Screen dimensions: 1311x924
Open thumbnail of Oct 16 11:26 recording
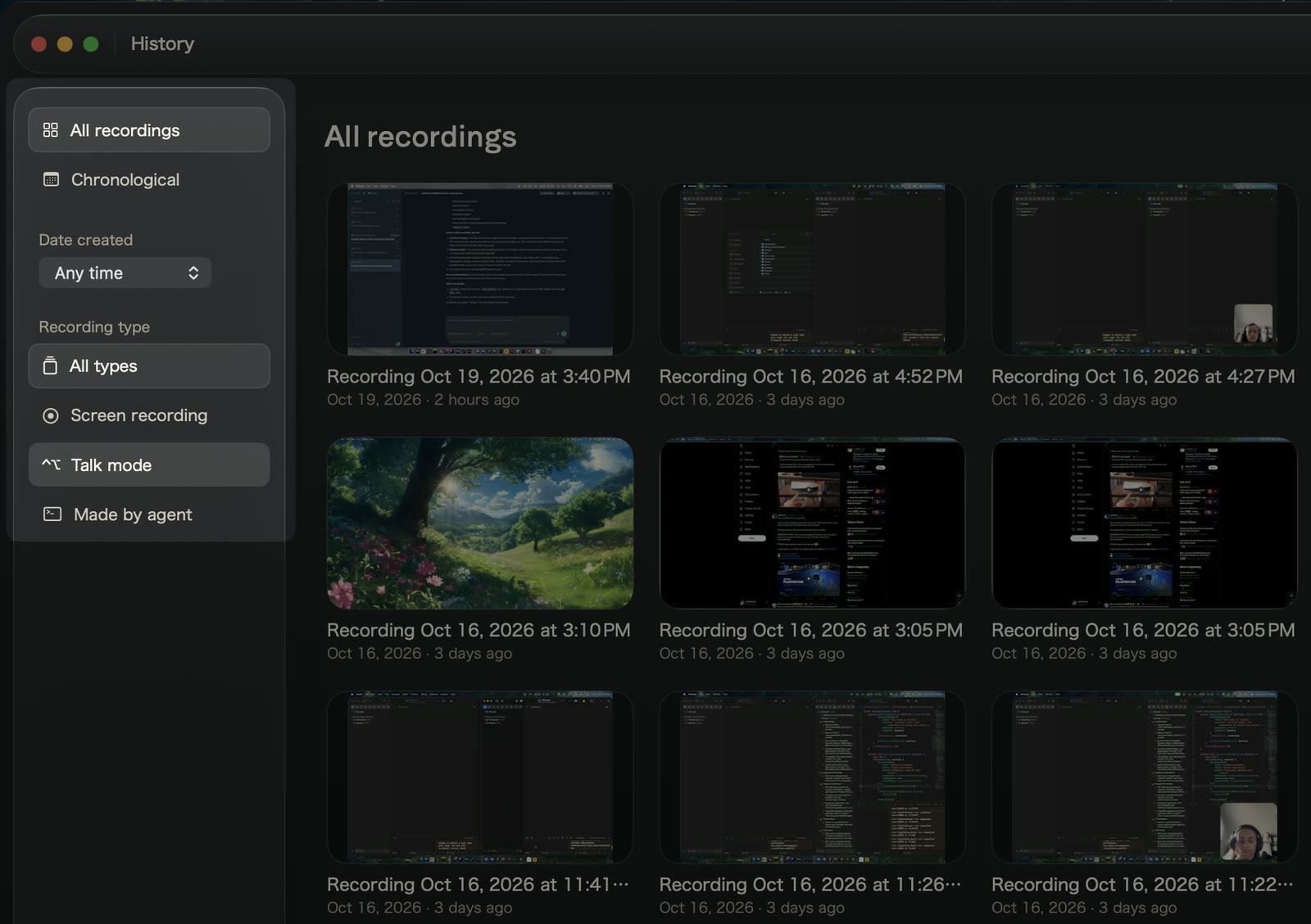click(x=812, y=777)
